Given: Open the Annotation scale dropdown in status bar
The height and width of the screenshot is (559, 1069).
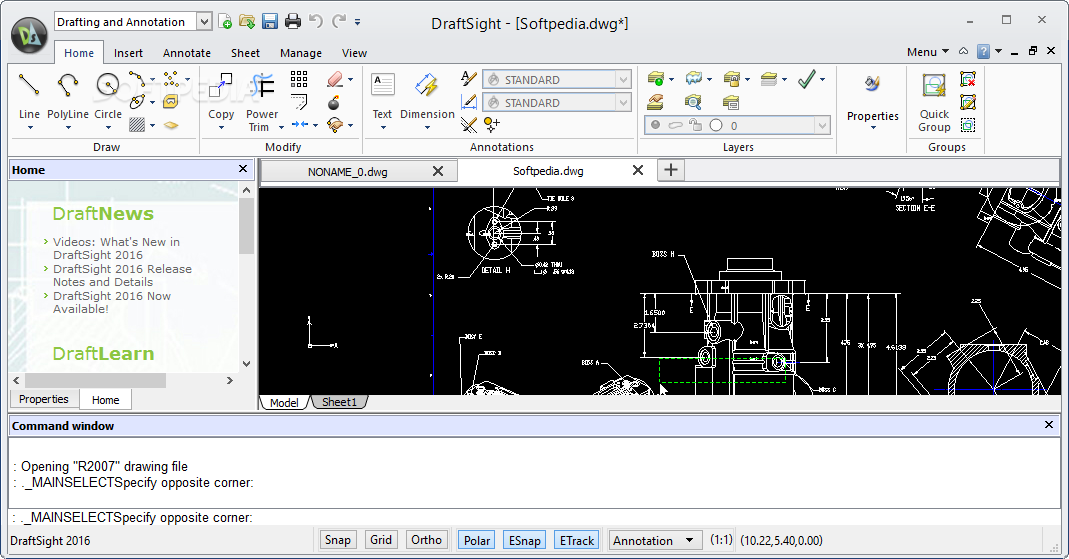Looking at the screenshot, I should 655,541.
